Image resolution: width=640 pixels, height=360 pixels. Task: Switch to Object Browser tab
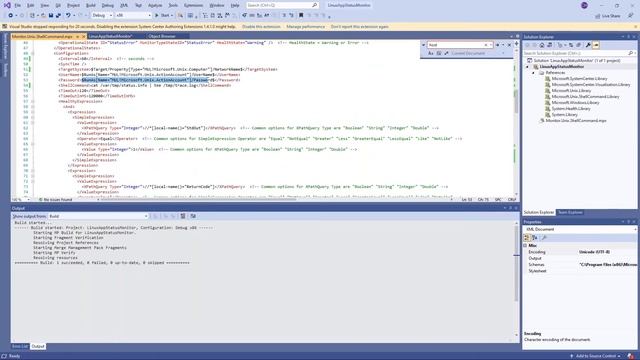[162, 36]
